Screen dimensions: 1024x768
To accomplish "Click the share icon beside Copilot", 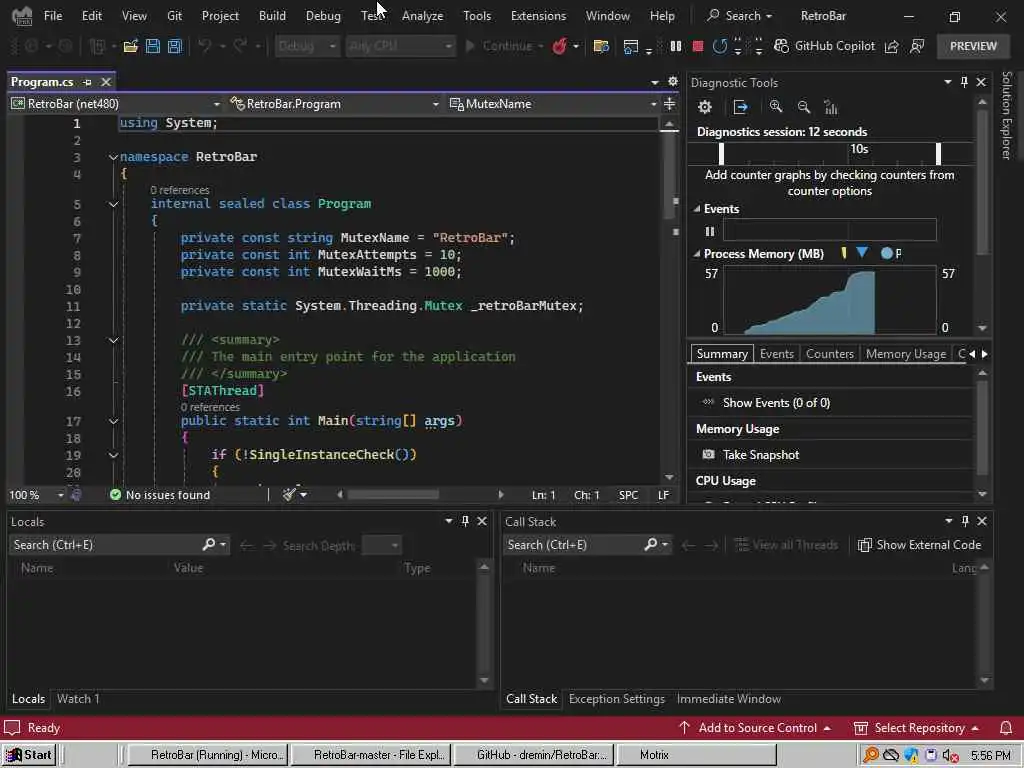I will [891, 46].
